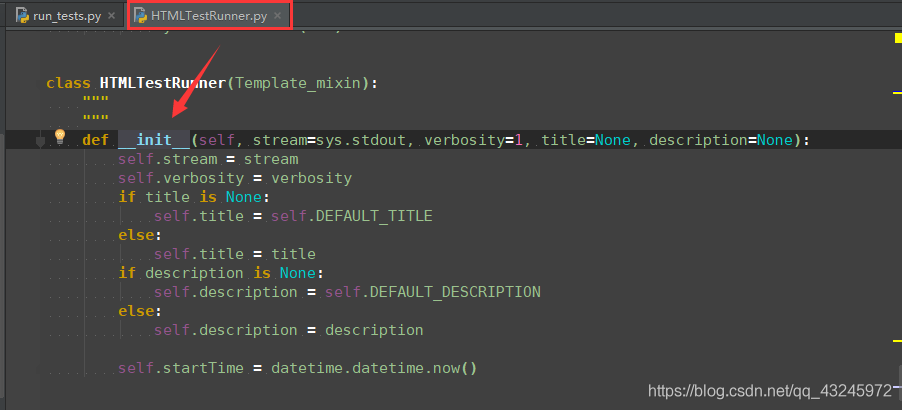Click the 'if description is None' line
902x410 pixels.
coord(220,273)
